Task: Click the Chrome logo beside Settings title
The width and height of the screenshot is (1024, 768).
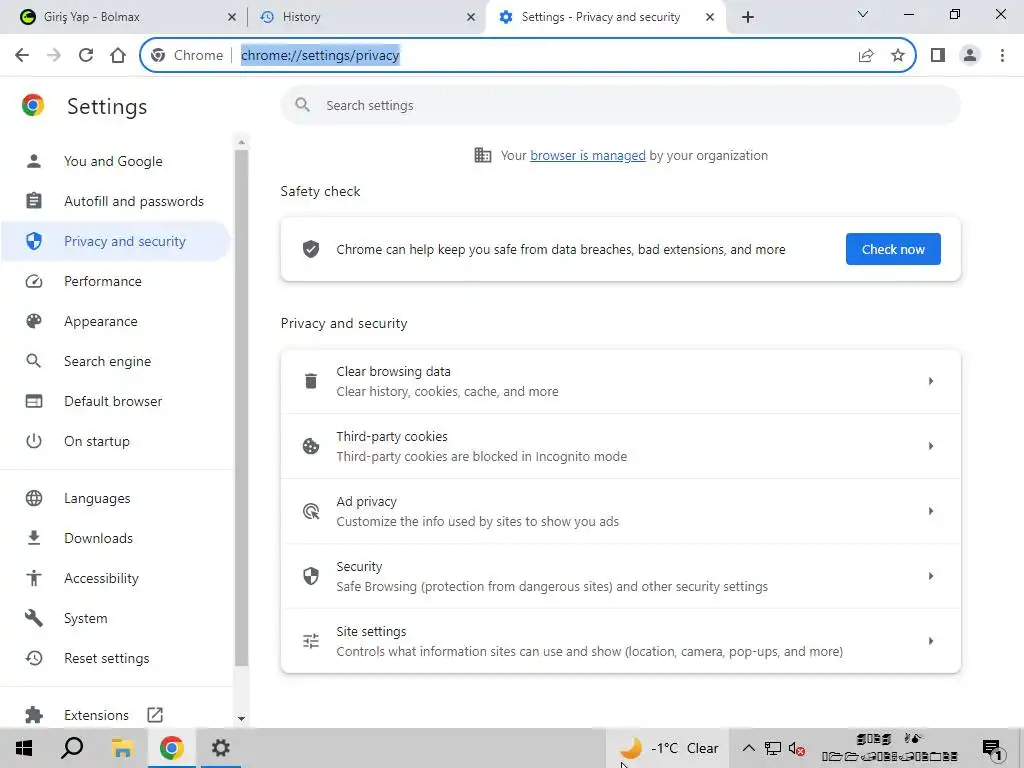Action: pos(33,105)
